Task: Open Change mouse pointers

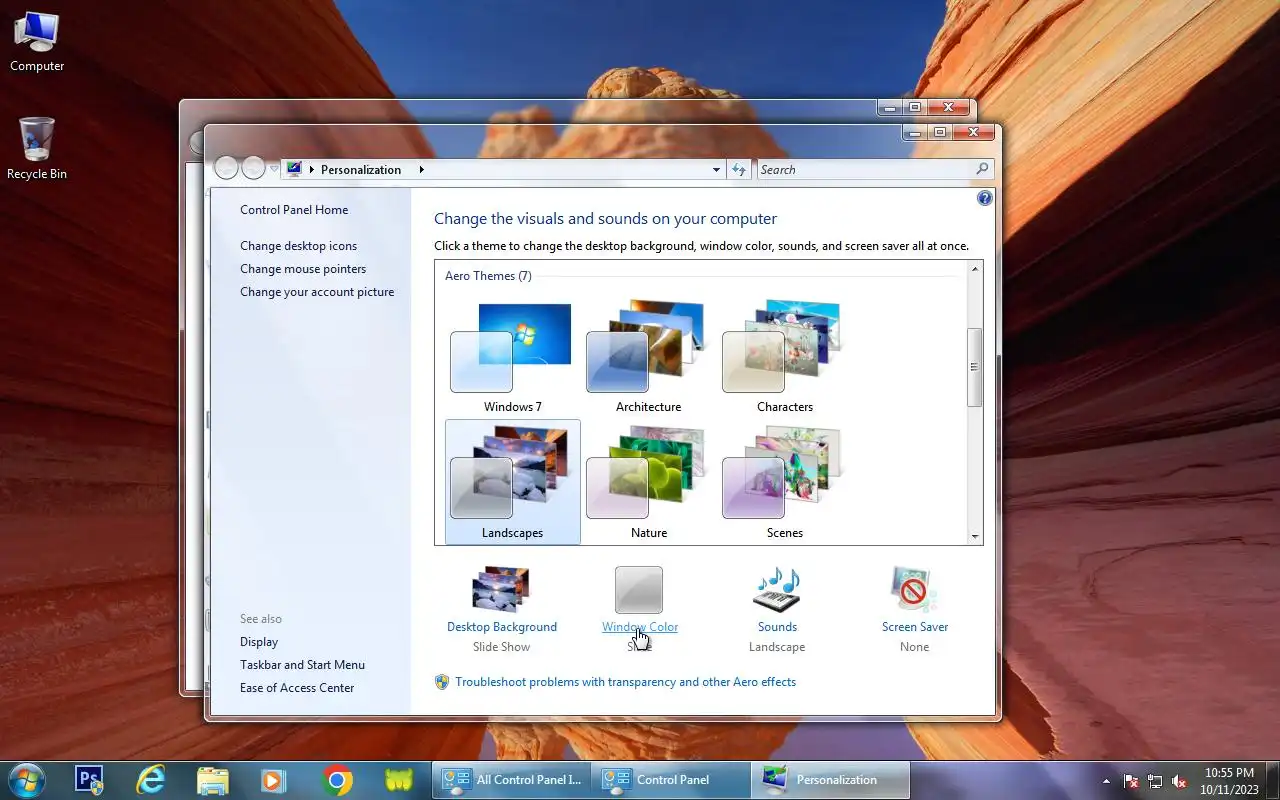Action: pyautogui.click(x=303, y=269)
